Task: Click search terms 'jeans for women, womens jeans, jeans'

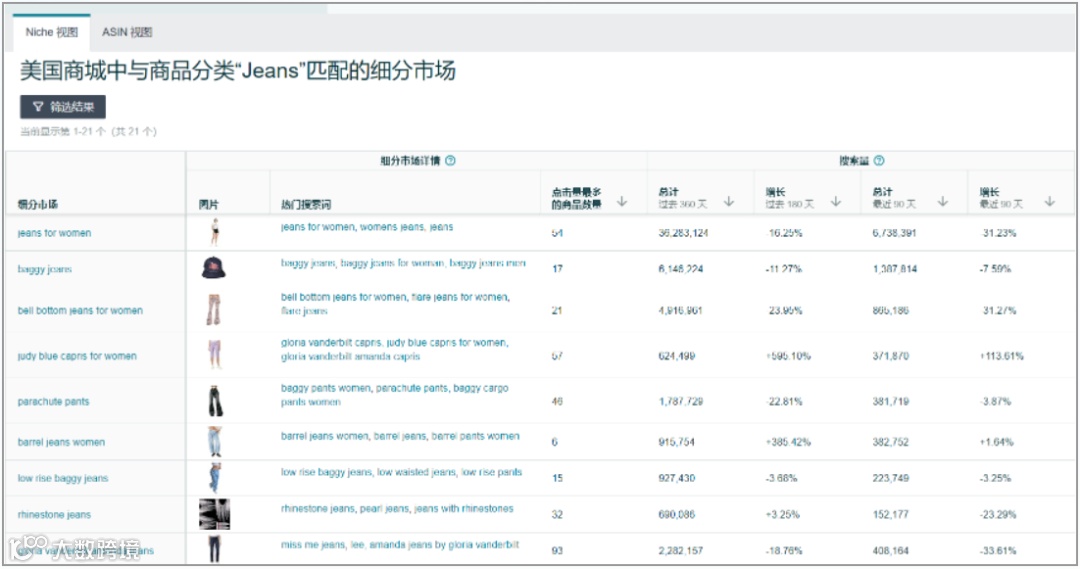Action: (367, 227)
